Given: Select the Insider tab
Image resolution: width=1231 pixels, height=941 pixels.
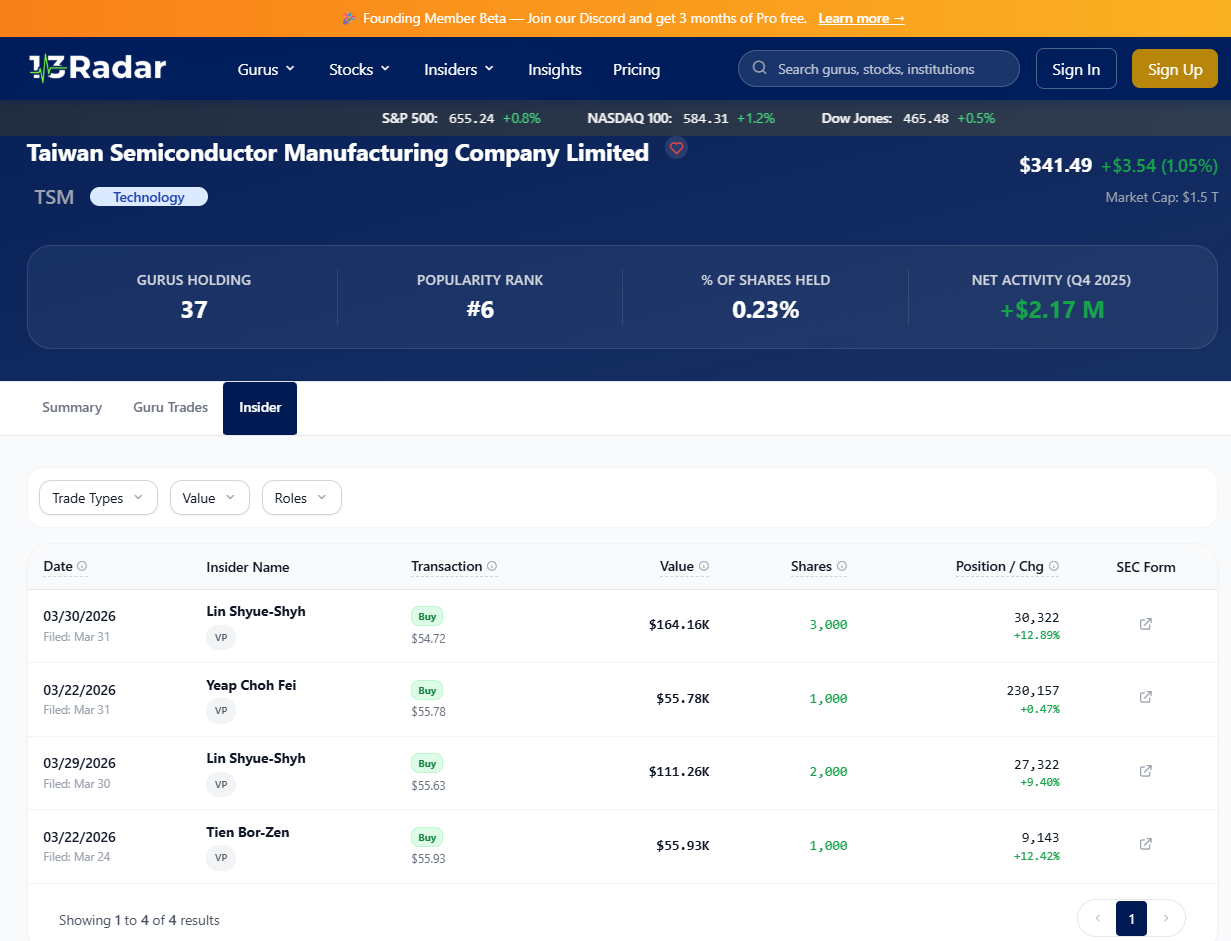Looking at the screenshot, I should [x=260, y=408].
